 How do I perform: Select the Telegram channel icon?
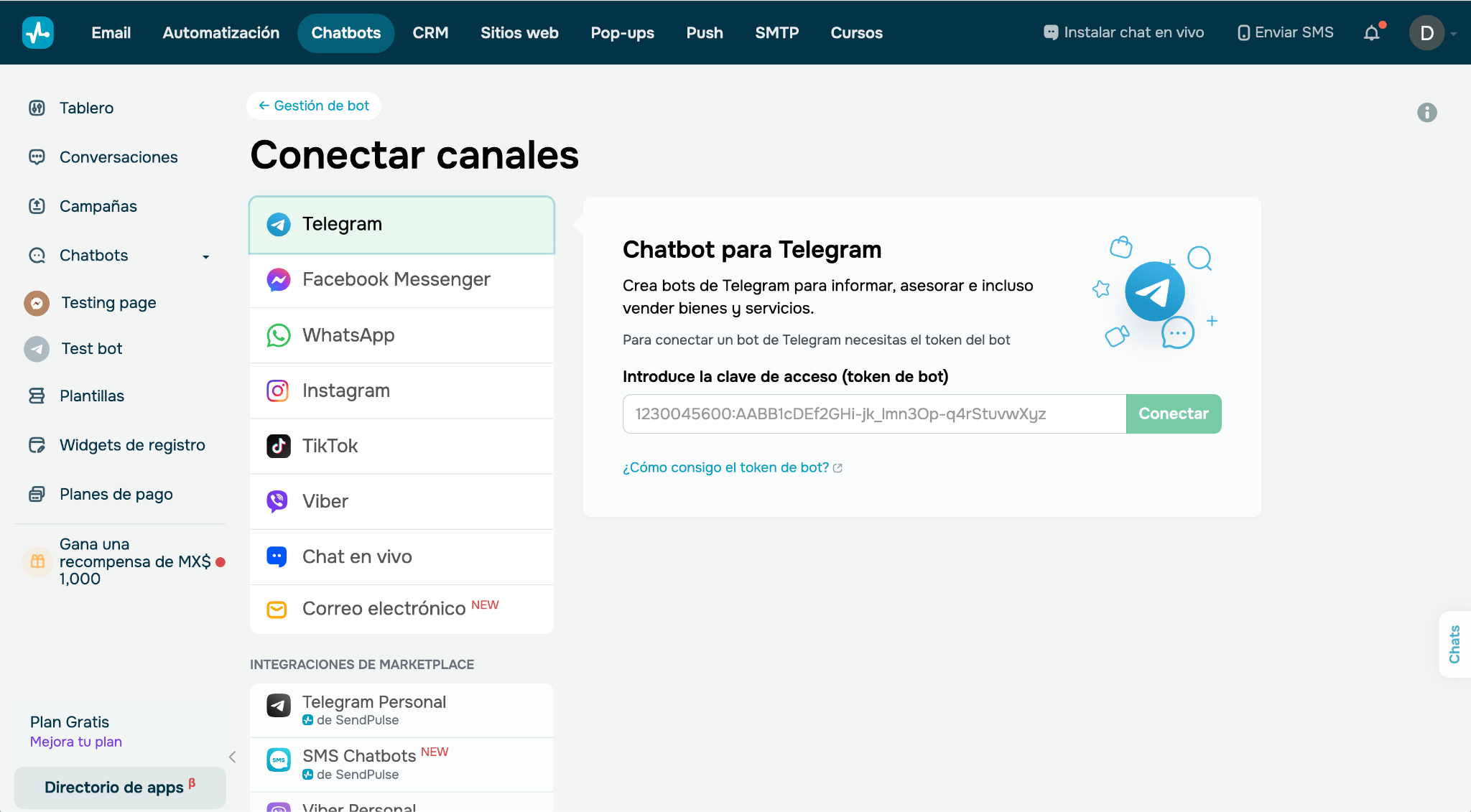pos(279,224)
